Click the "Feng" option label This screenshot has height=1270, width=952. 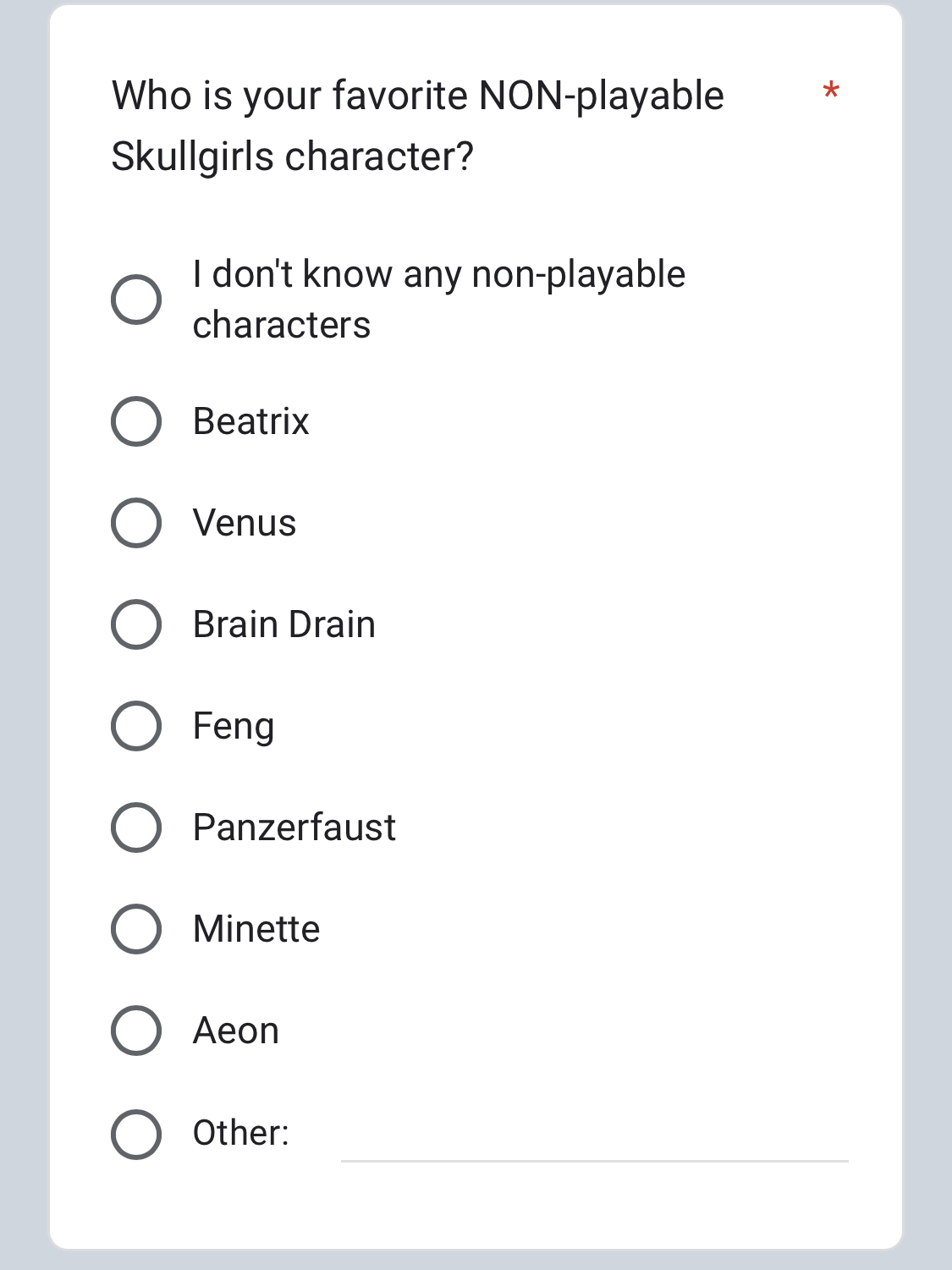coord(234,727)
